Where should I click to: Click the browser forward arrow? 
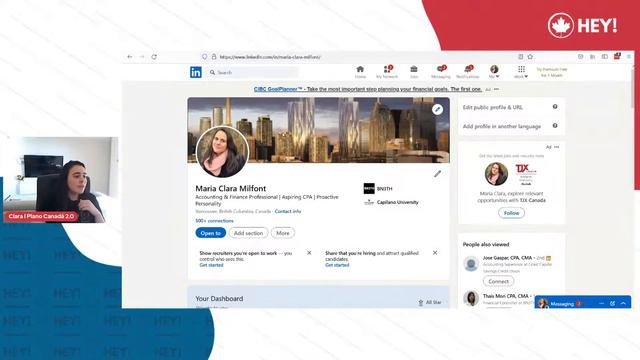tap(142, 57)
